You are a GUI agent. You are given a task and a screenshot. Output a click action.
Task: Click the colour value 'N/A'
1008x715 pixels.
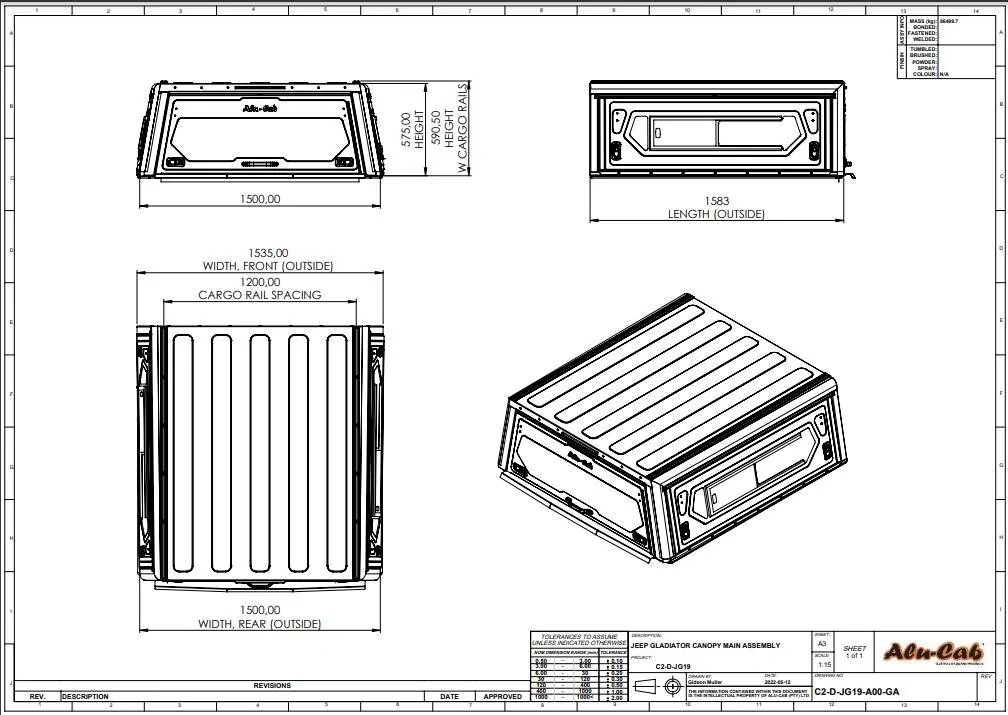tap(944, 74)
